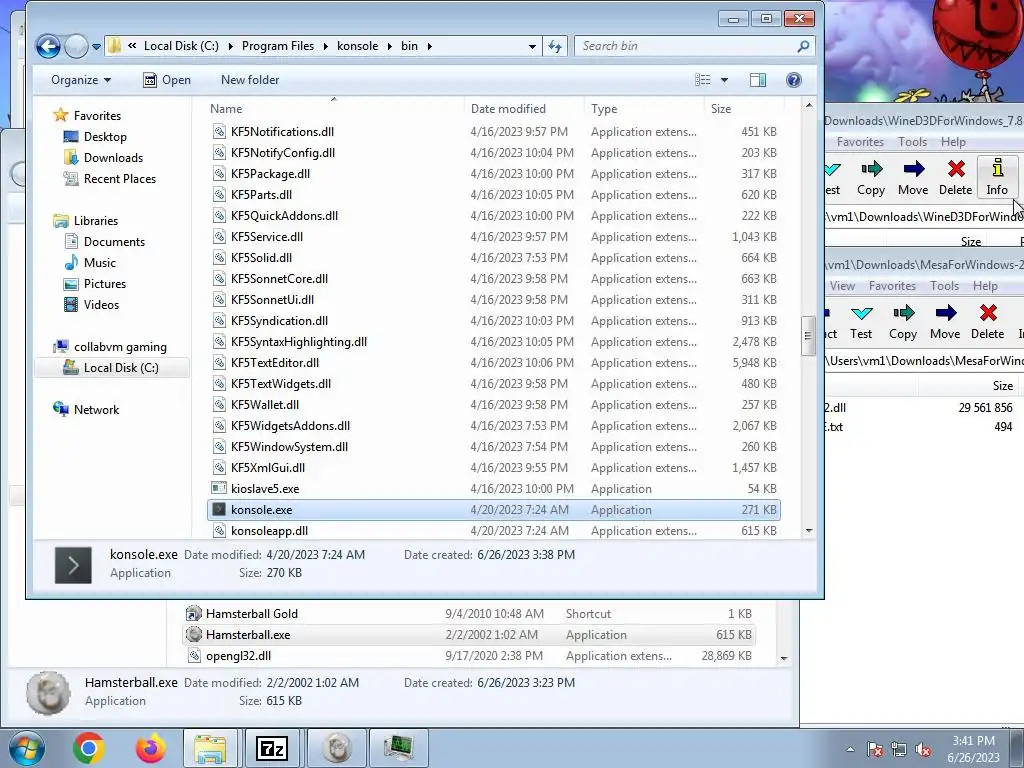This screenshot has width=1024, height=768.
Task: Open the recent locations dropdown arrow
Action: point(96,46)
